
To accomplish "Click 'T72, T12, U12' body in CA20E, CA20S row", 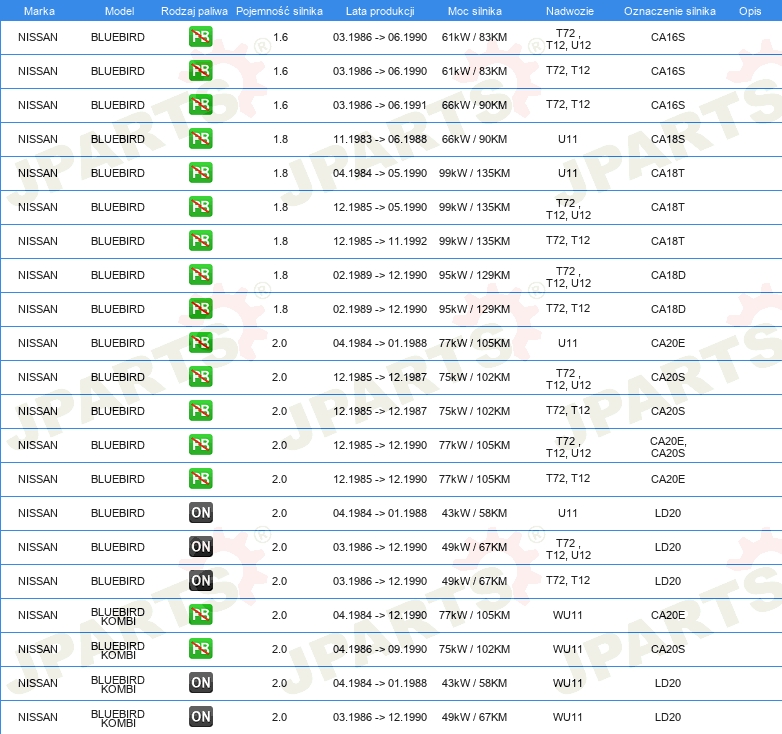I will point(568,447).
